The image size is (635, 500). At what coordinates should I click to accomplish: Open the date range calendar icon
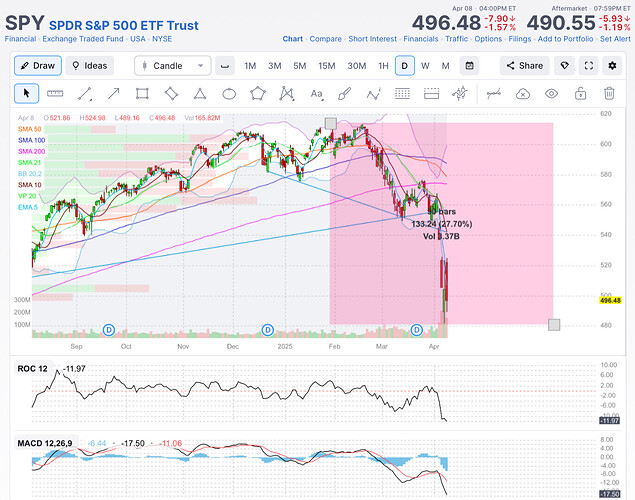469,66
